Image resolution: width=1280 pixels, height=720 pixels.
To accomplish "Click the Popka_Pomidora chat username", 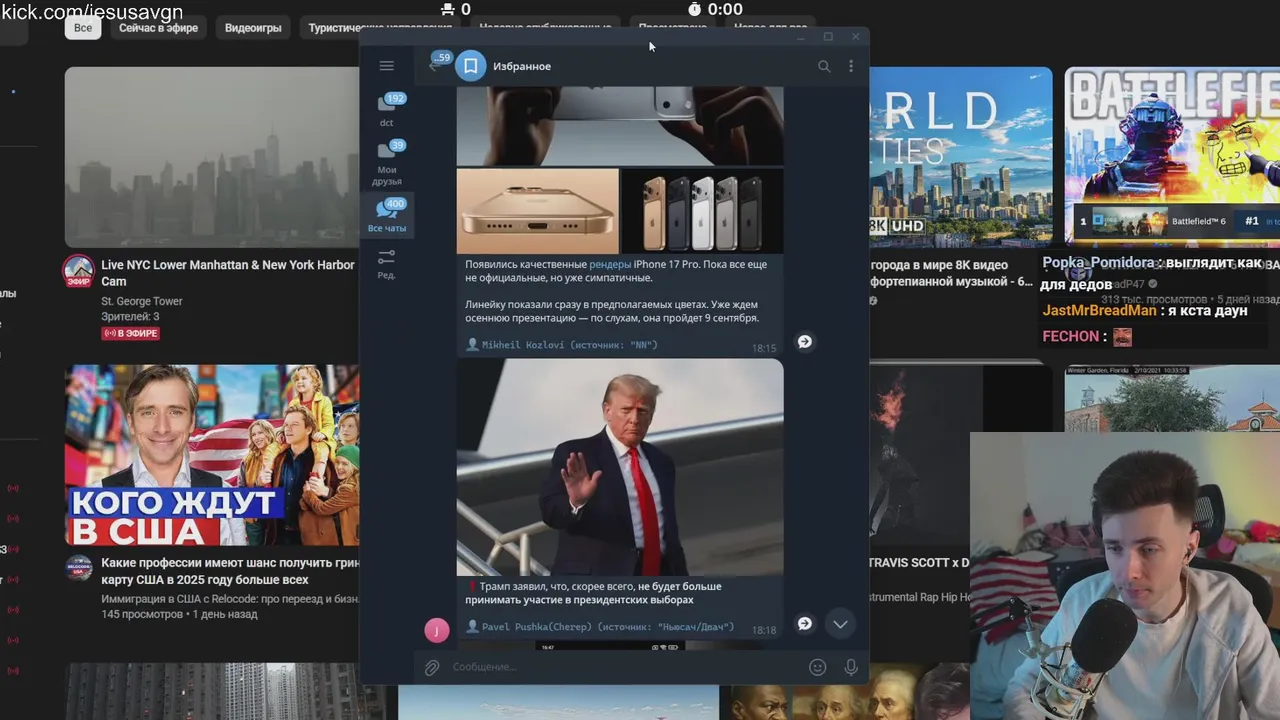I will coord(1099,263).
